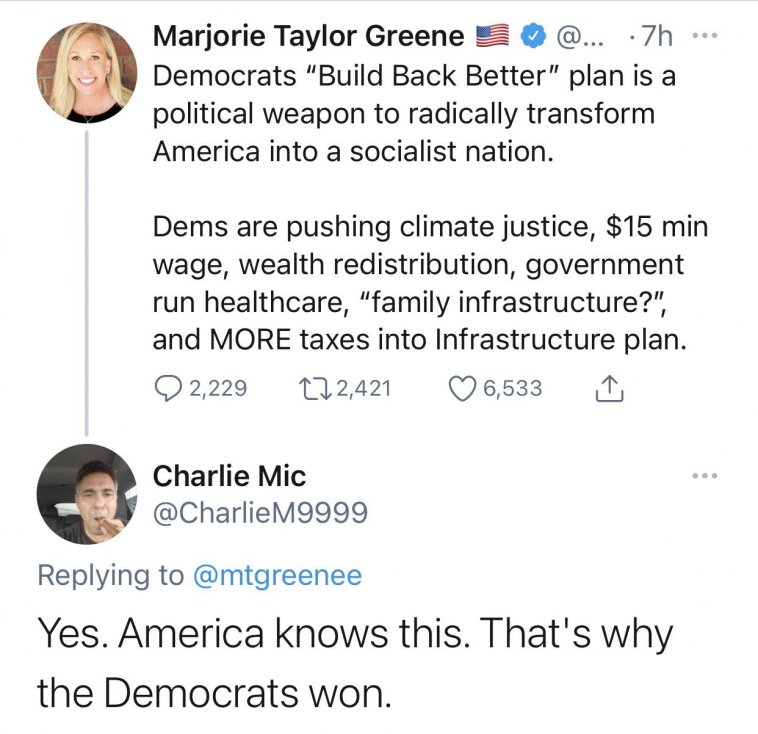Open the @CharlieM9999 handle

coord(260,513)
